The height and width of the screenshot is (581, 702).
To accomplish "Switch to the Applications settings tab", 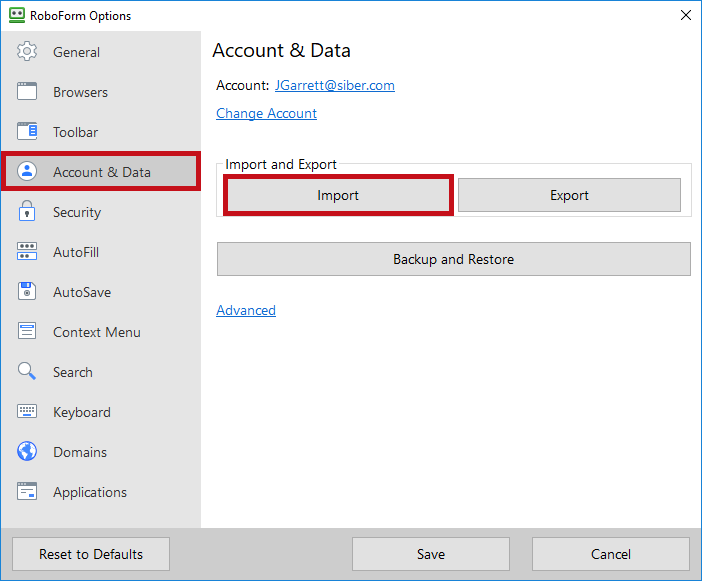I will click(89, 492).
